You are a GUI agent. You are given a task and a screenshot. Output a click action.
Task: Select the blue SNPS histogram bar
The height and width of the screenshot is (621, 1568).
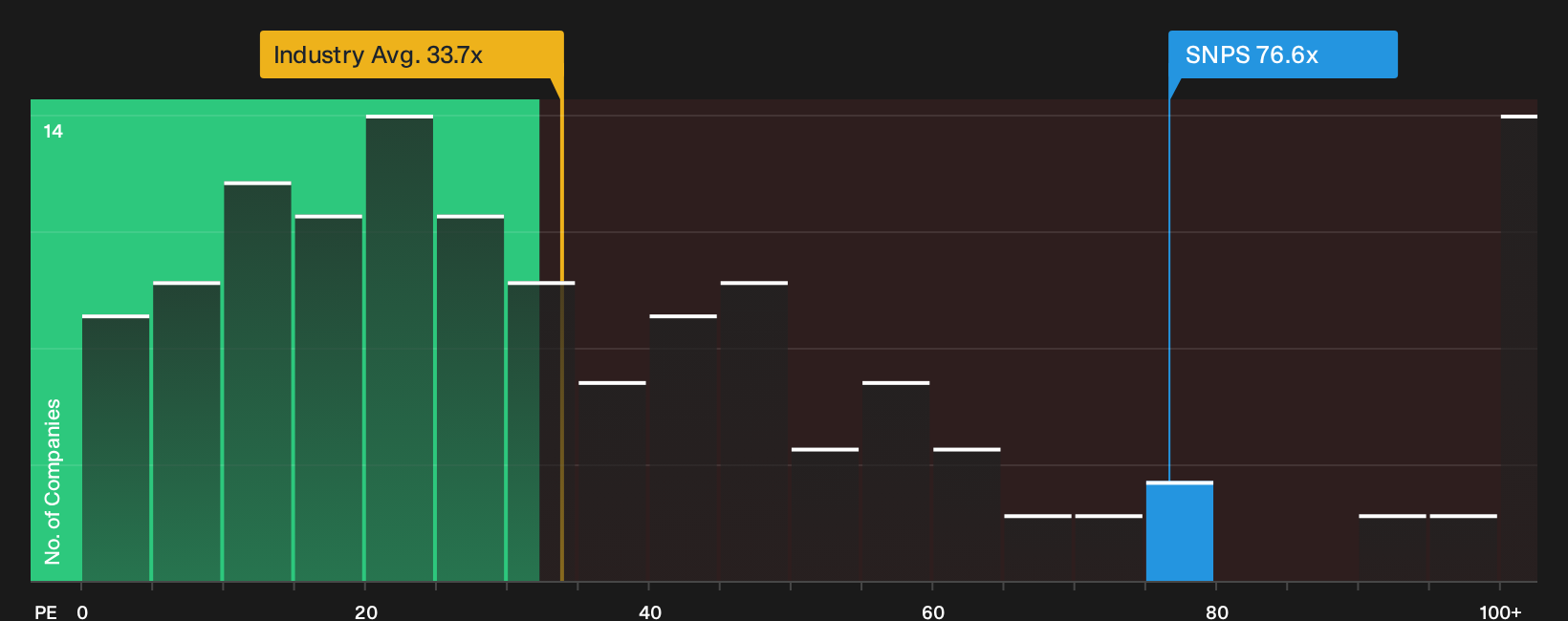pyautogui.click(x=1180, y=531)
